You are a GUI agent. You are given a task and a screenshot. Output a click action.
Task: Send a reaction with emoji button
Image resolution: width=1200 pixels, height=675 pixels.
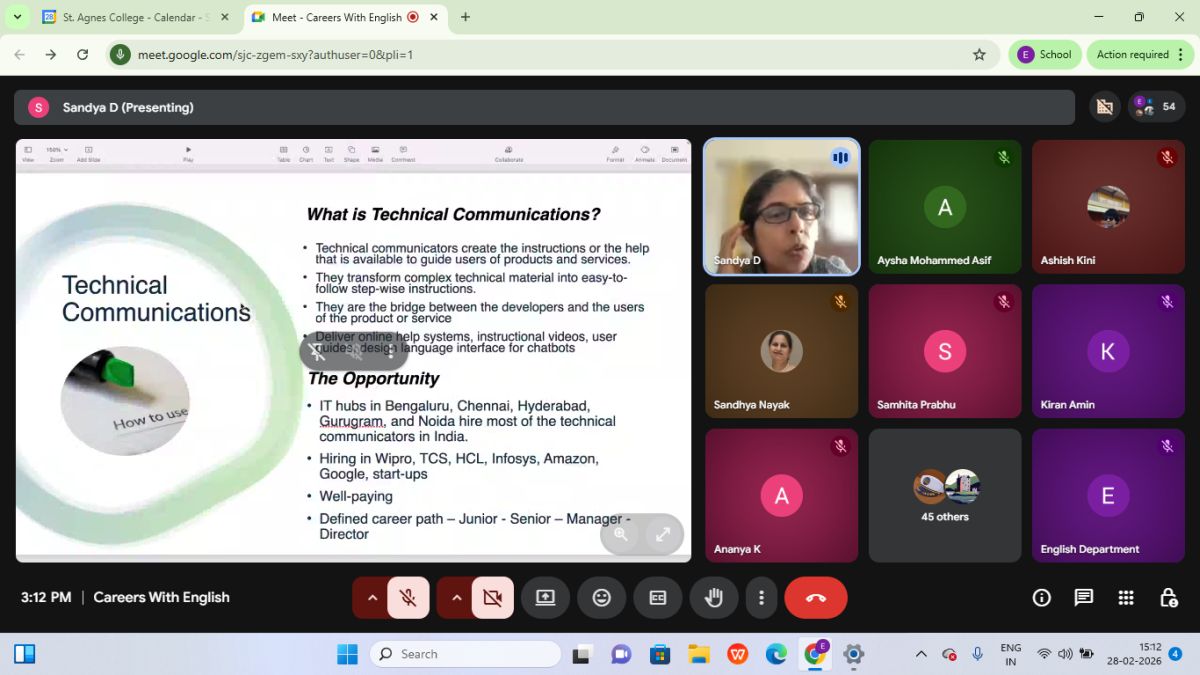click(x=601, y=598)
